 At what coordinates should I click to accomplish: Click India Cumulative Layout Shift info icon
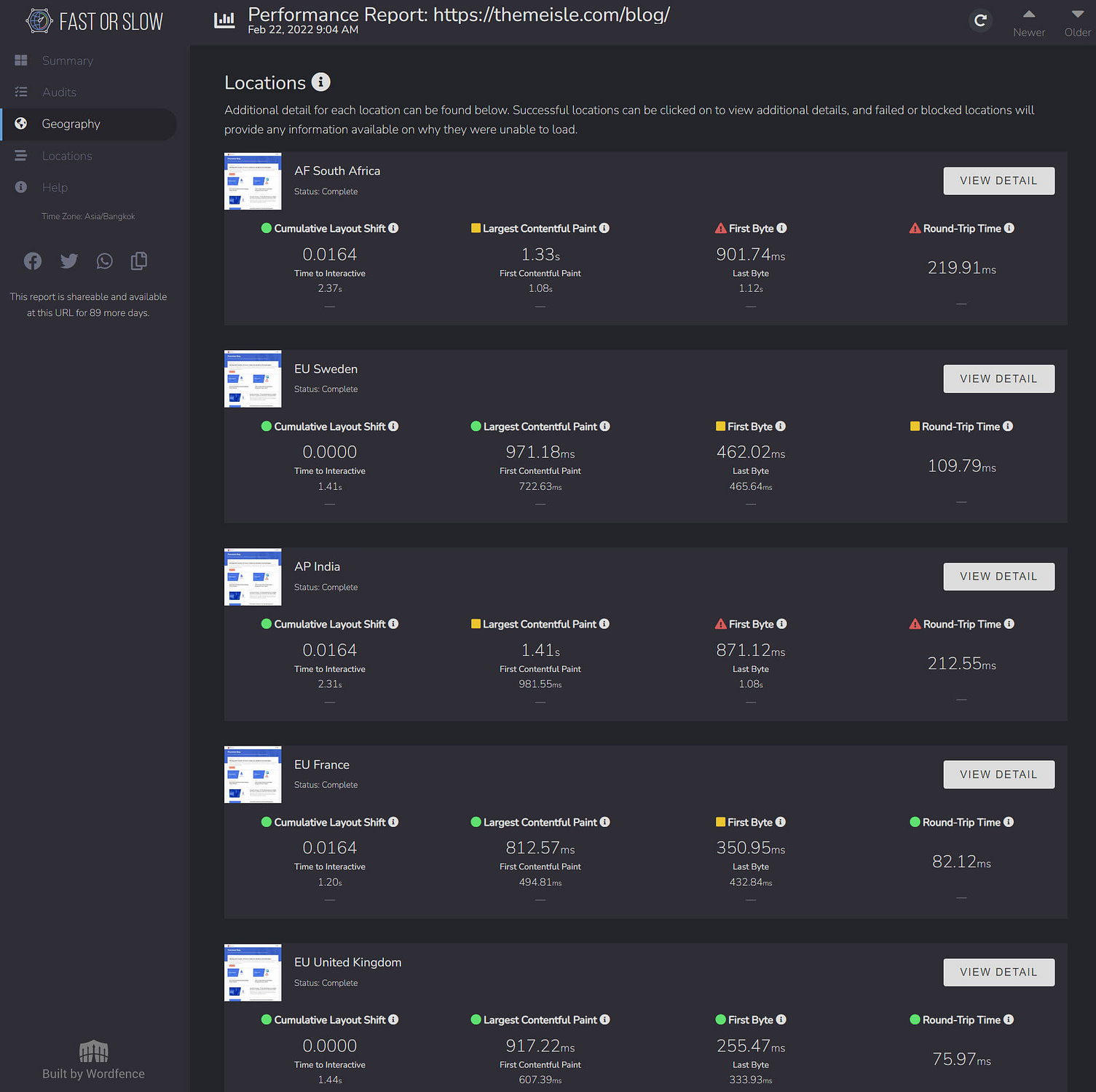[393, 624]
